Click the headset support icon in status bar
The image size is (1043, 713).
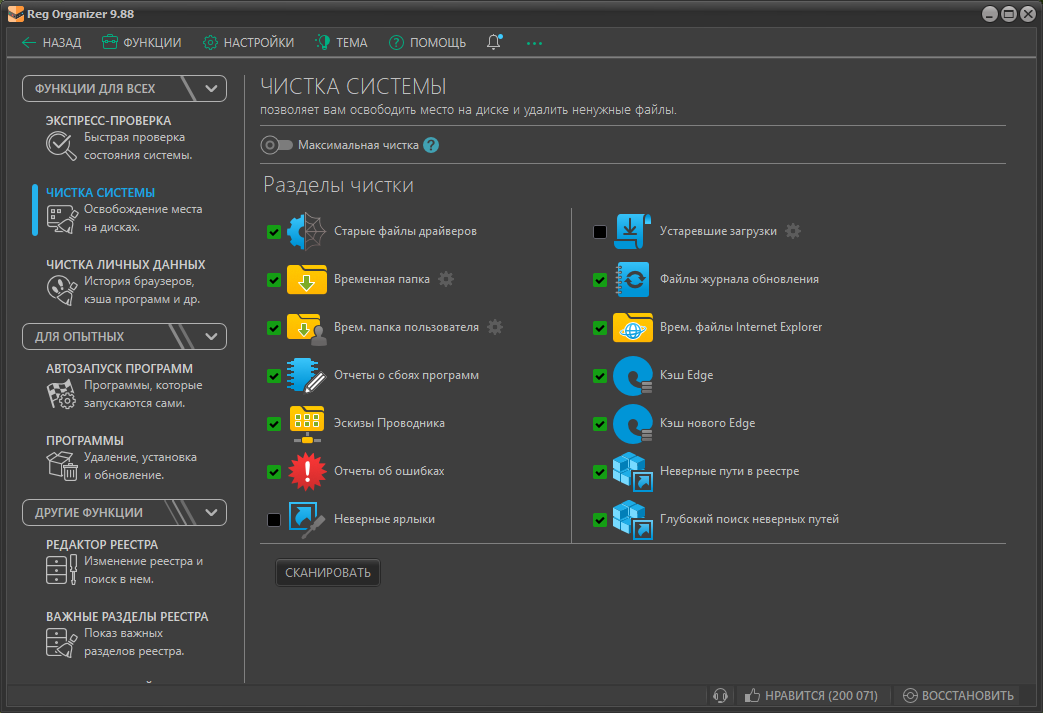(718, 696)
